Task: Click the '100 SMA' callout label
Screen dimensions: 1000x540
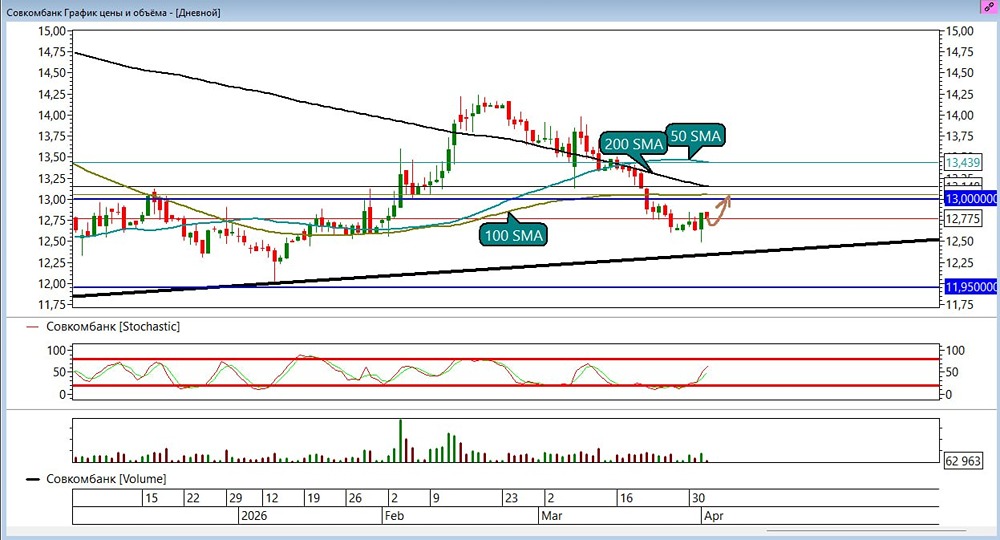Action: [x=513, y=235]
